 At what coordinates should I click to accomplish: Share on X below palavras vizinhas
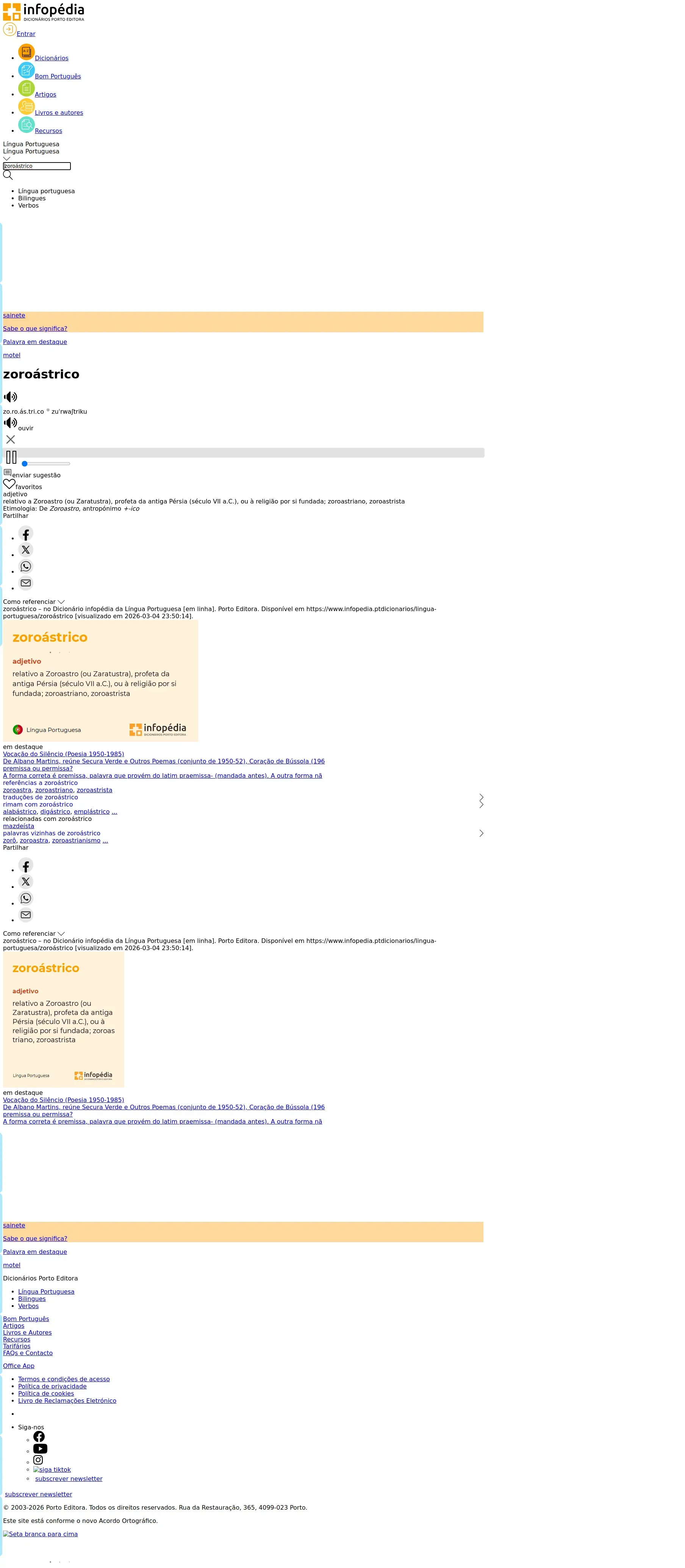[x=25, y=882]
